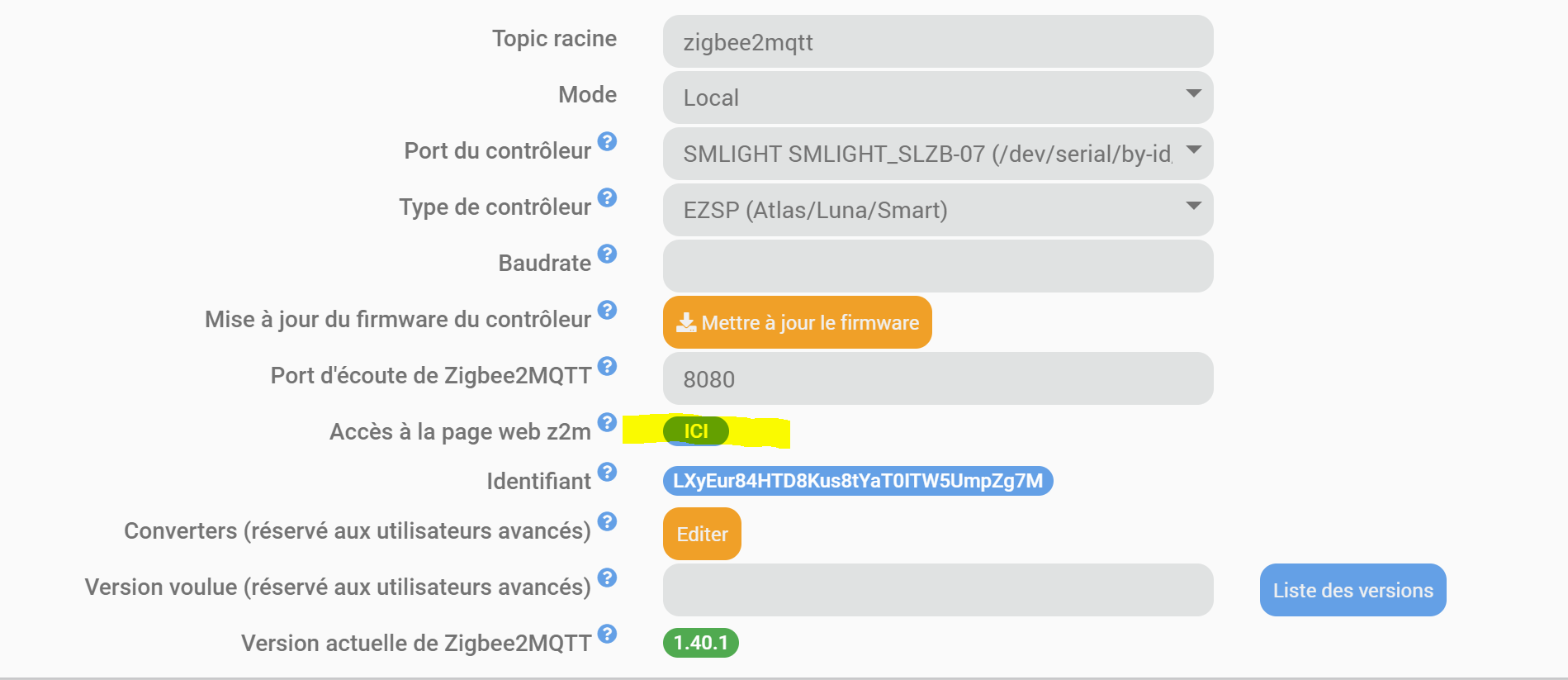The width and height of the screenshot is (1568, 680).
Task: Click help icon next to Port du contrôleur
Action: [x=607, y=141]
